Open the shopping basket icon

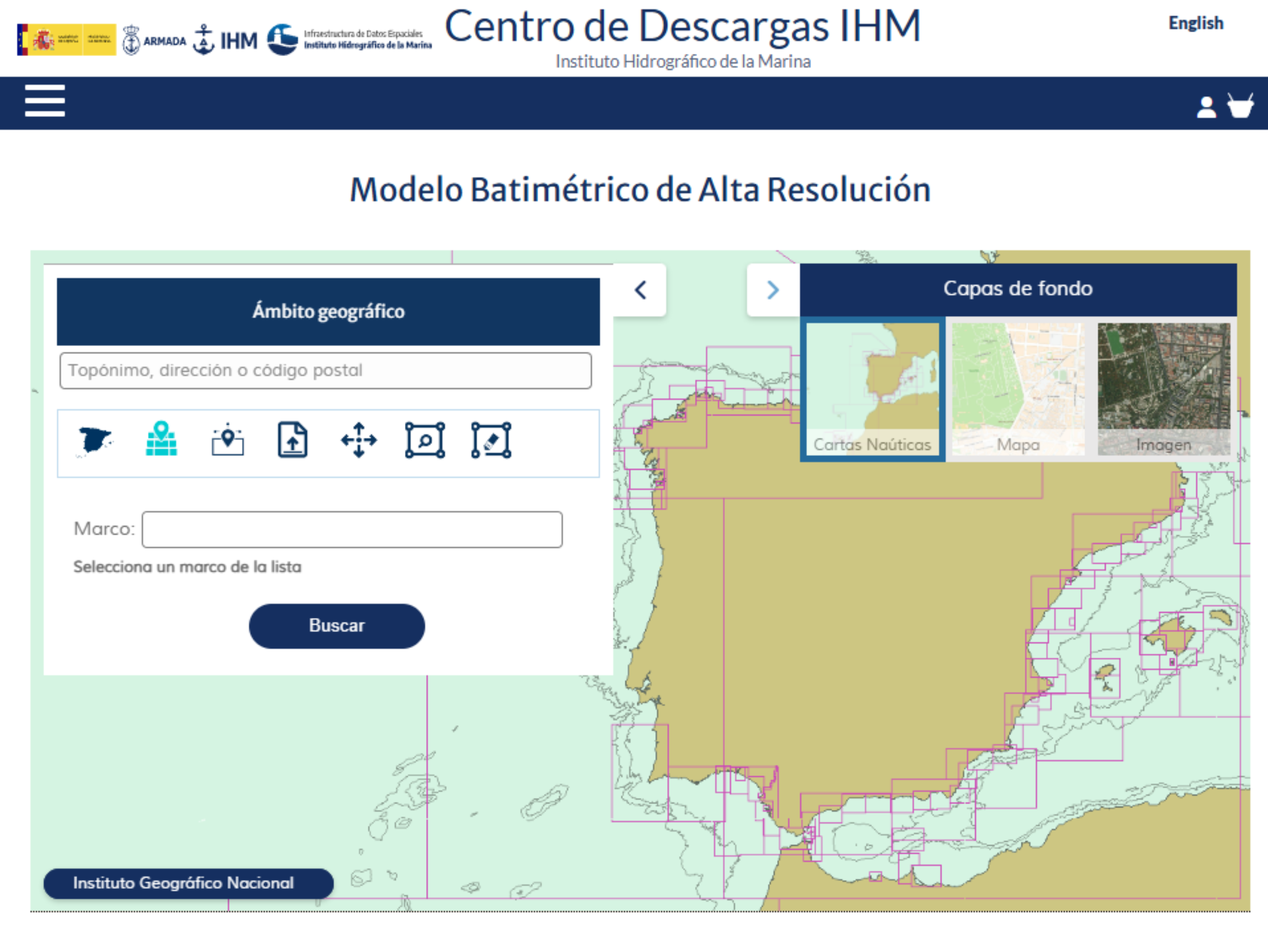[x=1240, y=106]
